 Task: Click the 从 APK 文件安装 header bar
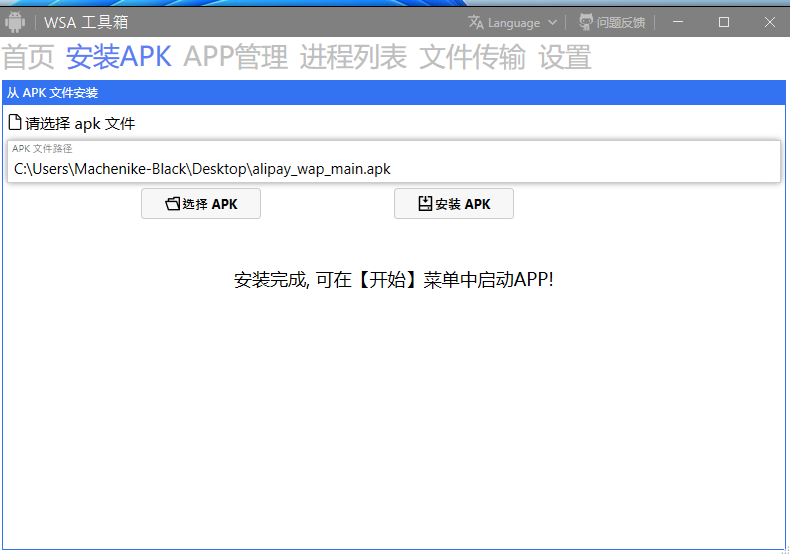[394, 93]
